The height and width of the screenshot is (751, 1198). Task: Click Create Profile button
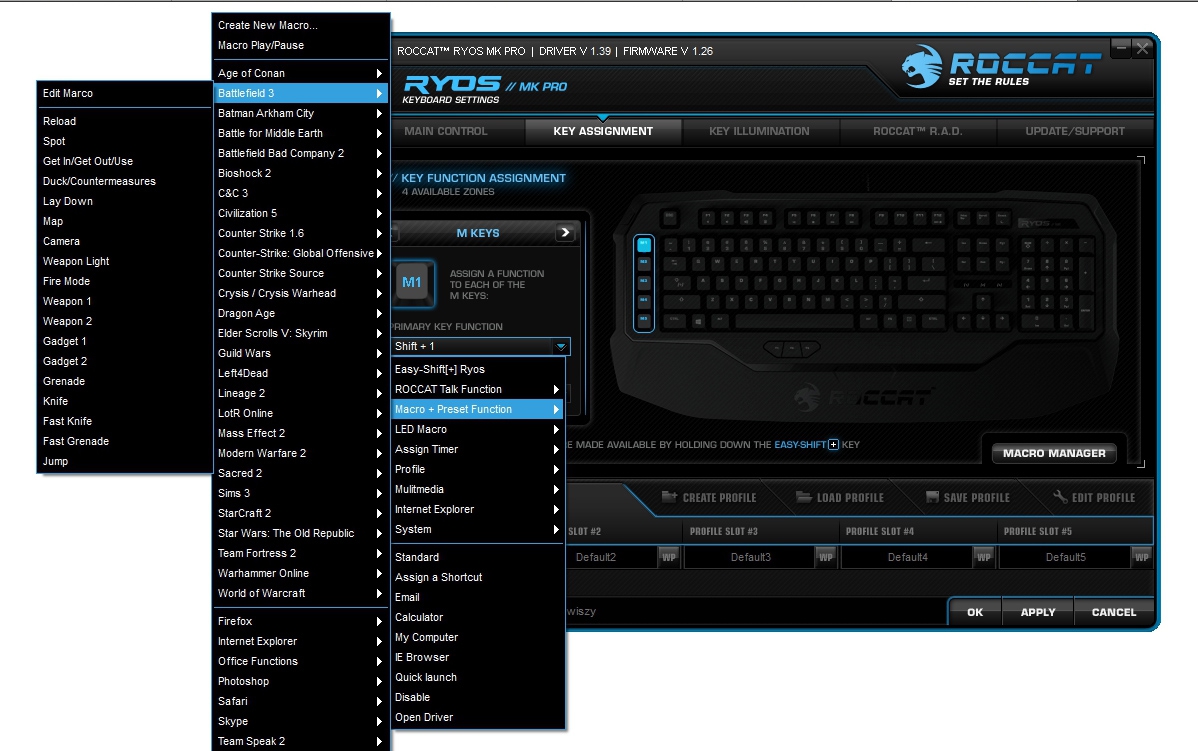point(709,497)
